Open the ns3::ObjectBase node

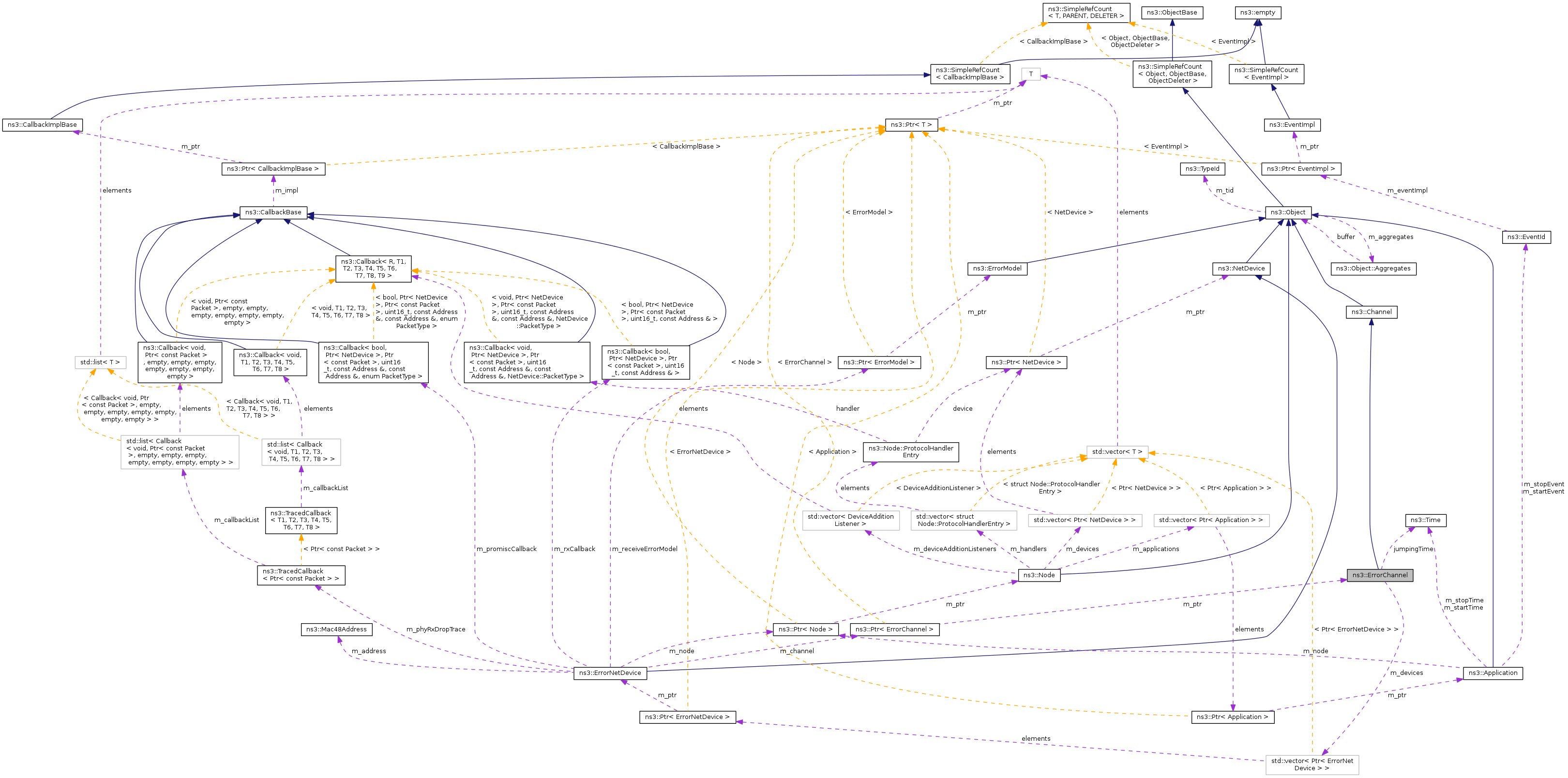pyautogui.click(x=1172, y=12)
